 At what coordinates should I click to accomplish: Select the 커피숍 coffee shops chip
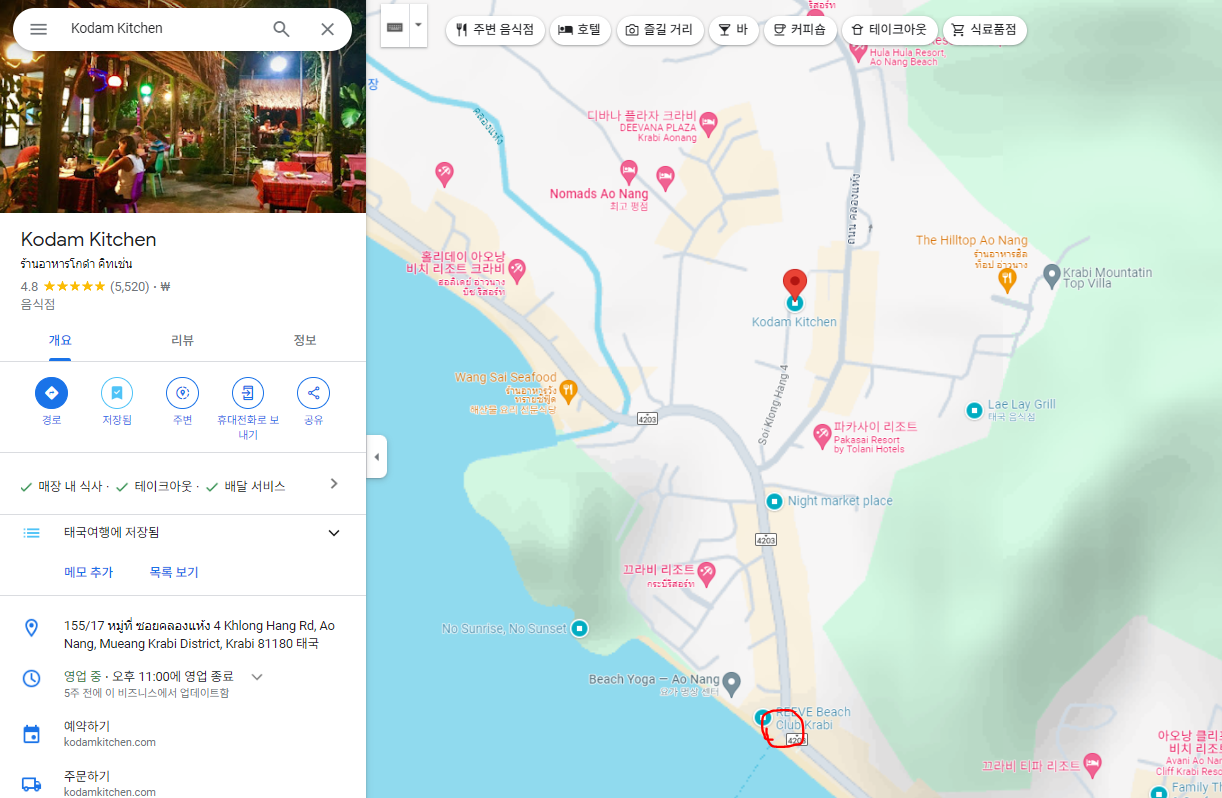point(800,30)
